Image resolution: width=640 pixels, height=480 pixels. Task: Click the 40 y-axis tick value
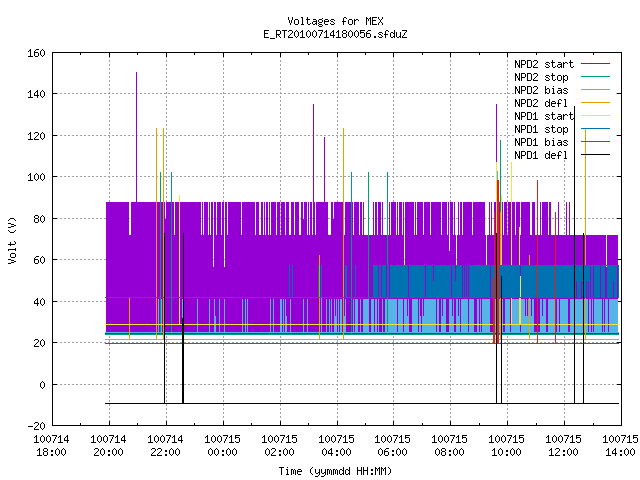(x=39, y=302)
